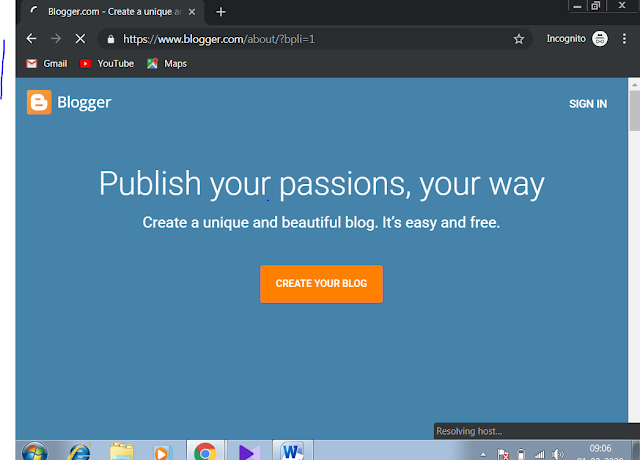Click the battery icon in system tray
The height and width of the screenshot is (460, 640).
[521, 454]
